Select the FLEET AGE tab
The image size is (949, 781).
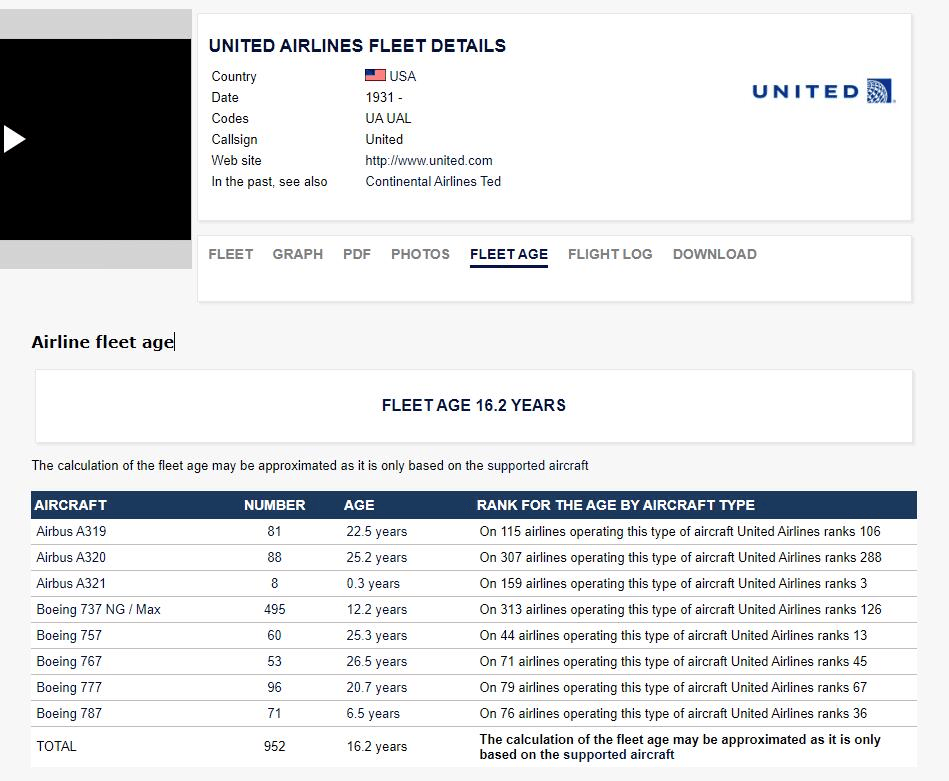(x=509, y=255)
